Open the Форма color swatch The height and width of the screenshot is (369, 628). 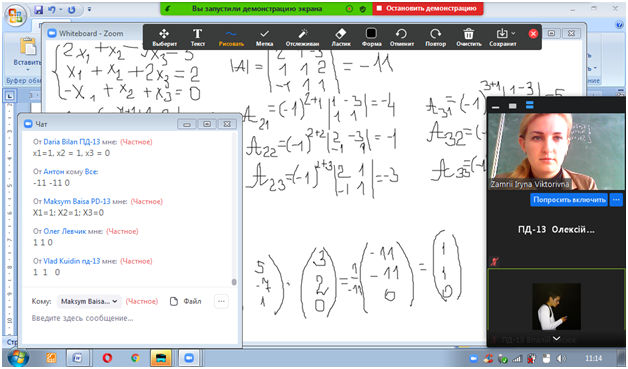click(x=371, y=33)
